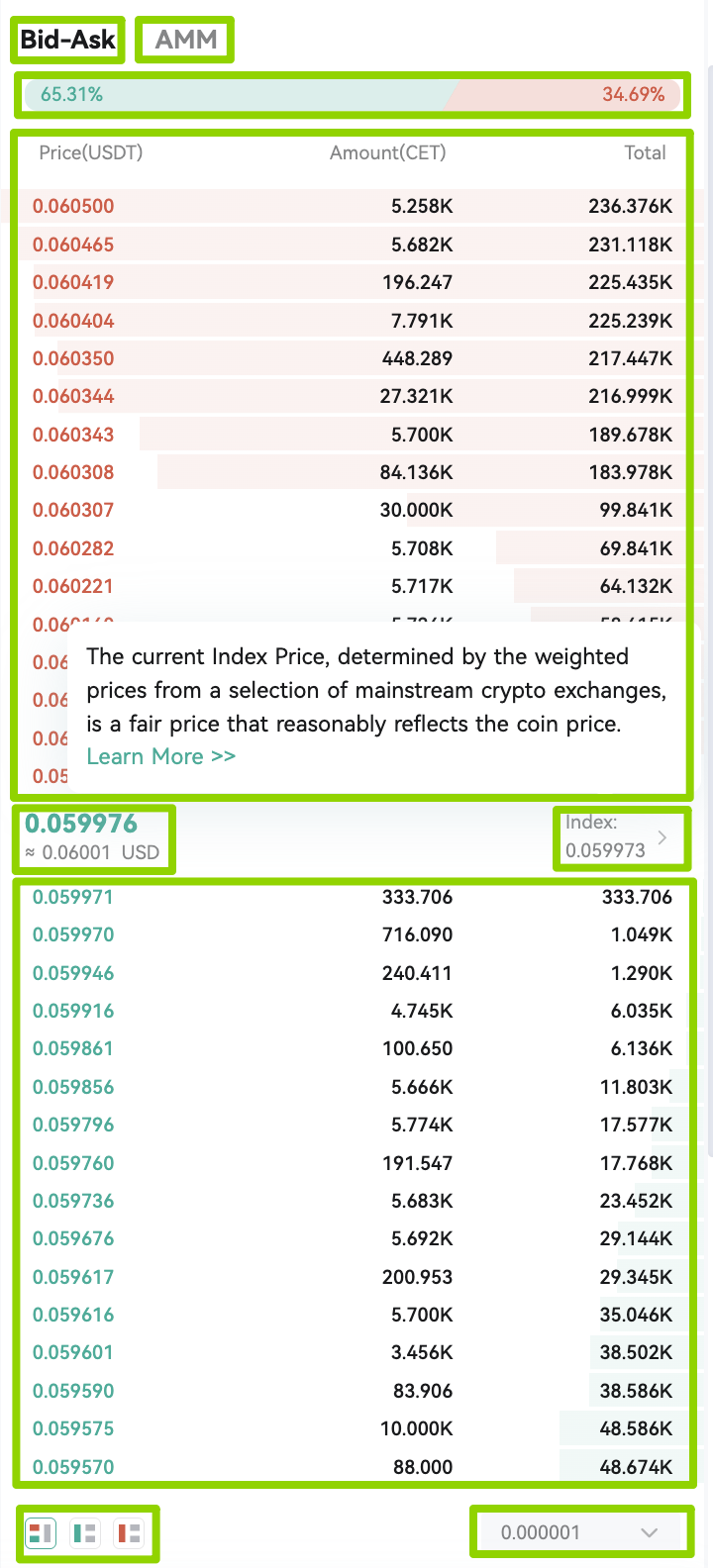Open the 0.000001 price precision dropdown
This screenshot has height=1568, width=713.
(580, 1532)
